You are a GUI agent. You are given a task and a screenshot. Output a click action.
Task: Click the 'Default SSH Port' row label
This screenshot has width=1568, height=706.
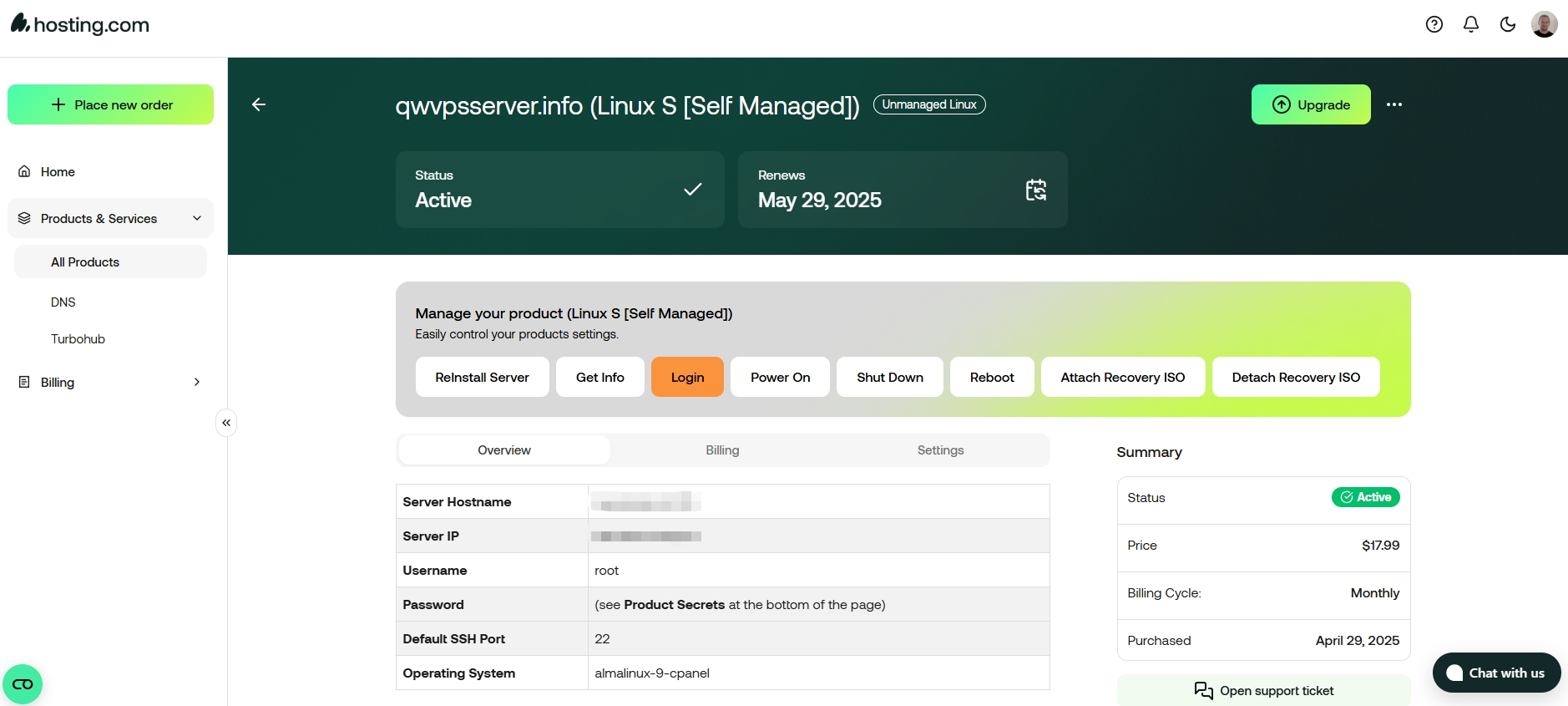[453, 638]
